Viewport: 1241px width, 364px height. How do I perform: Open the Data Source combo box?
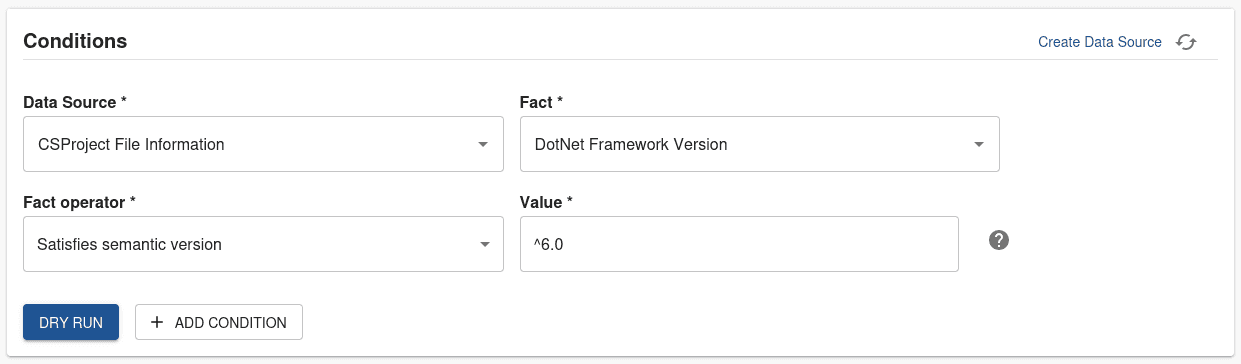(263, 144)
